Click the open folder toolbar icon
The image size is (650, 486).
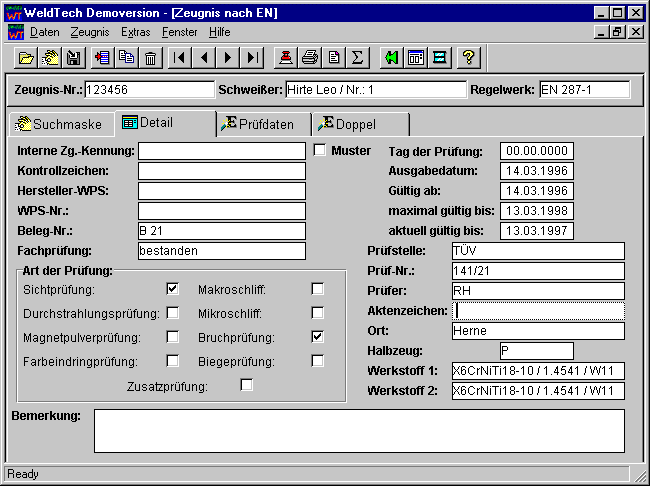point(27,57)
